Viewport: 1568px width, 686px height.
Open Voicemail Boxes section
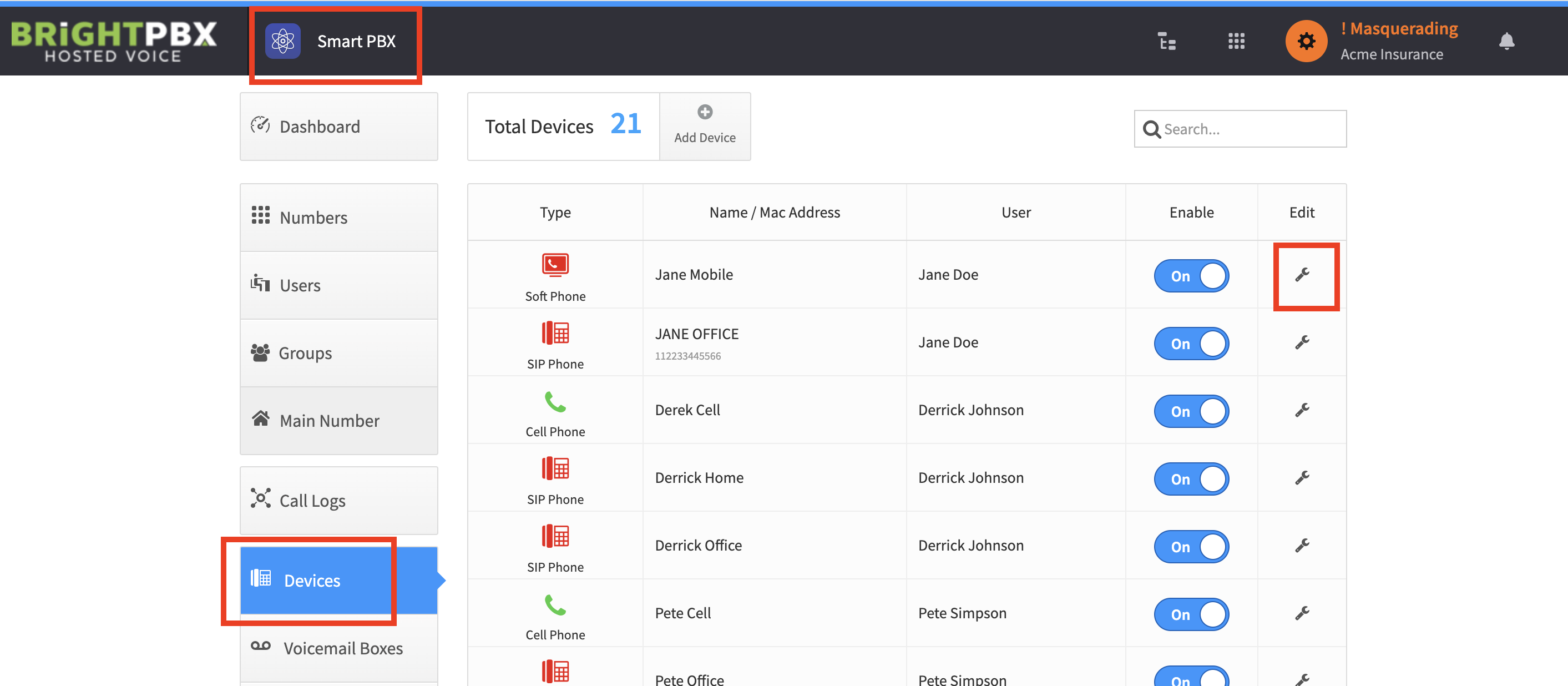click(338, 648)
